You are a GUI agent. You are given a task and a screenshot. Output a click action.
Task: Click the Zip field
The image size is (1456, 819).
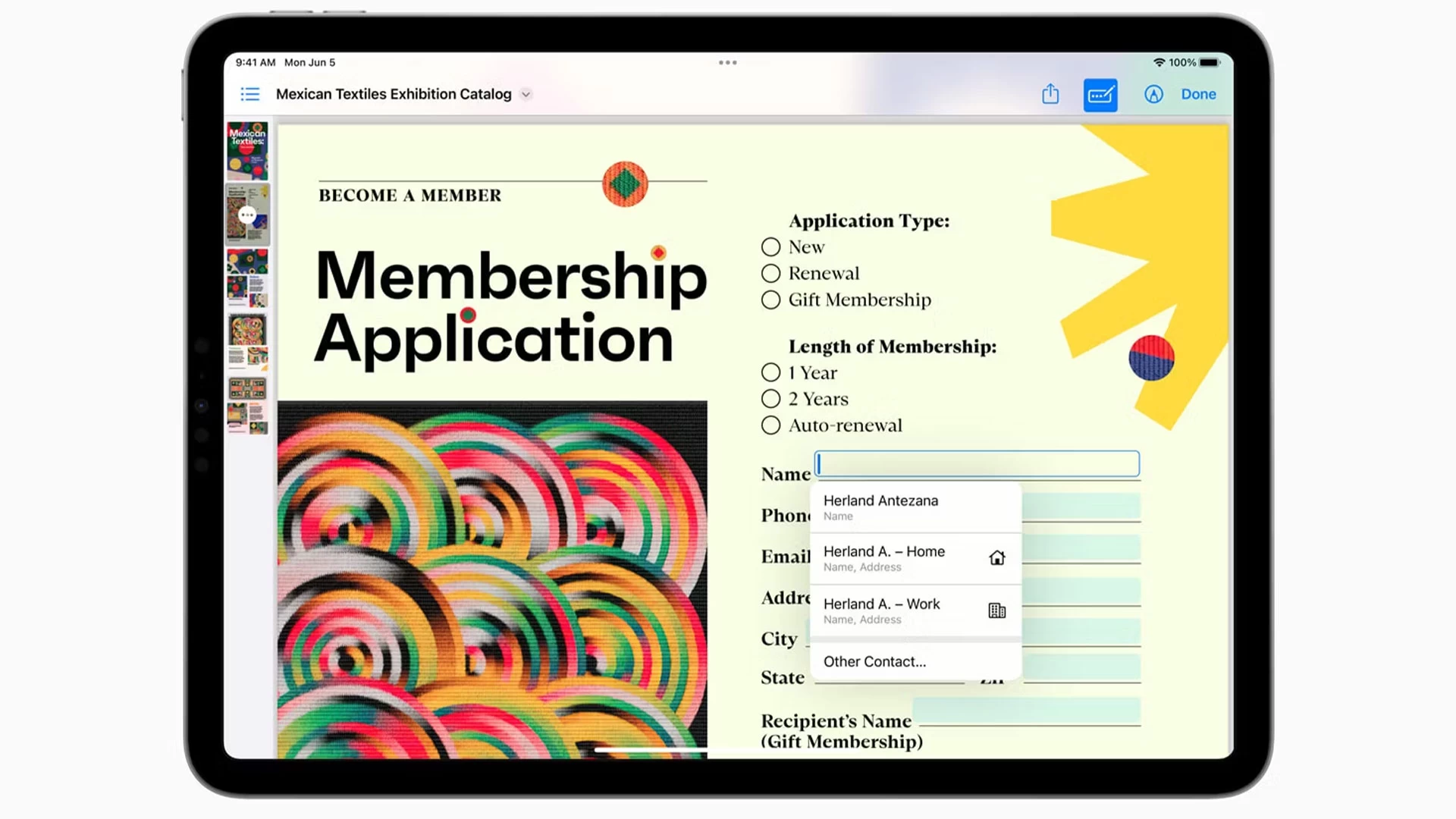coord(1081,669)
